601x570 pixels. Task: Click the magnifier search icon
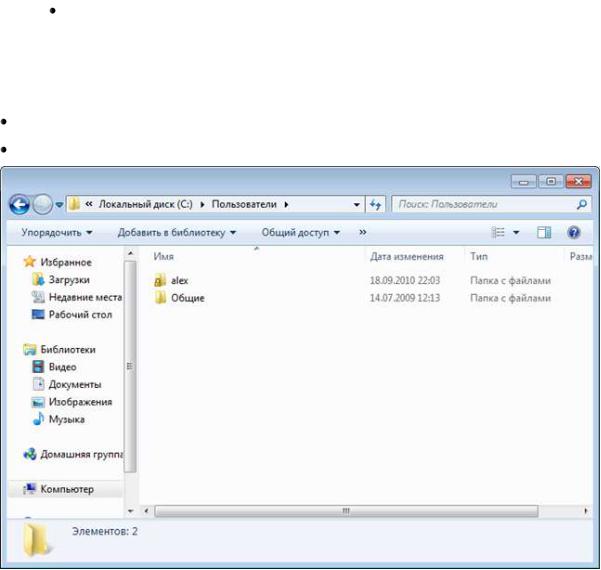582,204
